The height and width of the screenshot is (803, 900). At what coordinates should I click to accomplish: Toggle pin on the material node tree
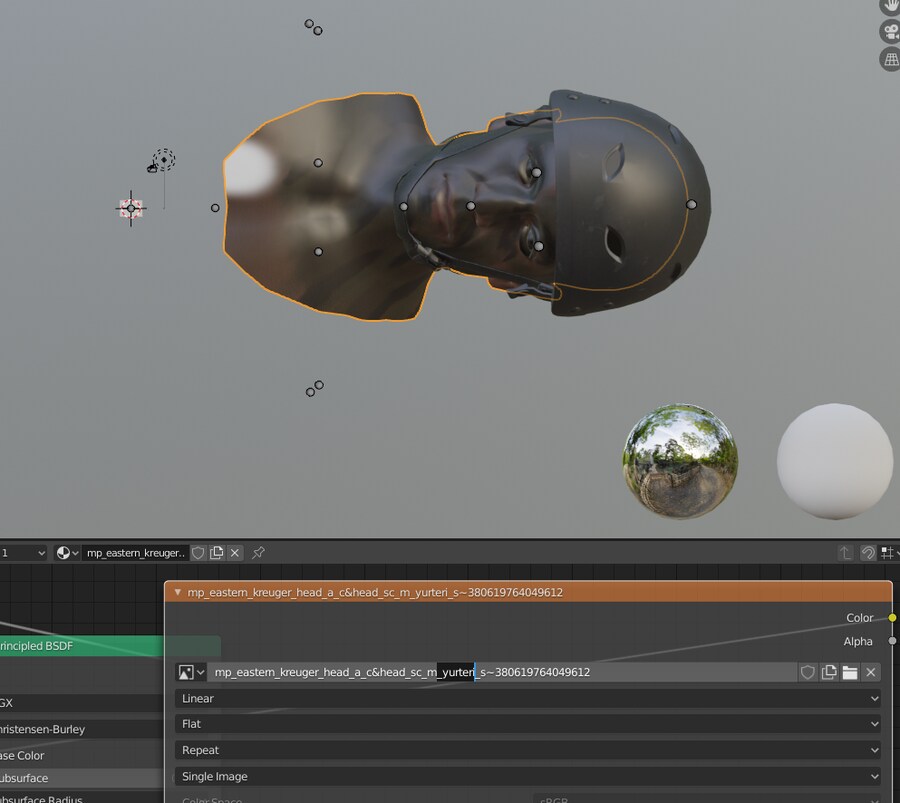click(x=258, y=553)
